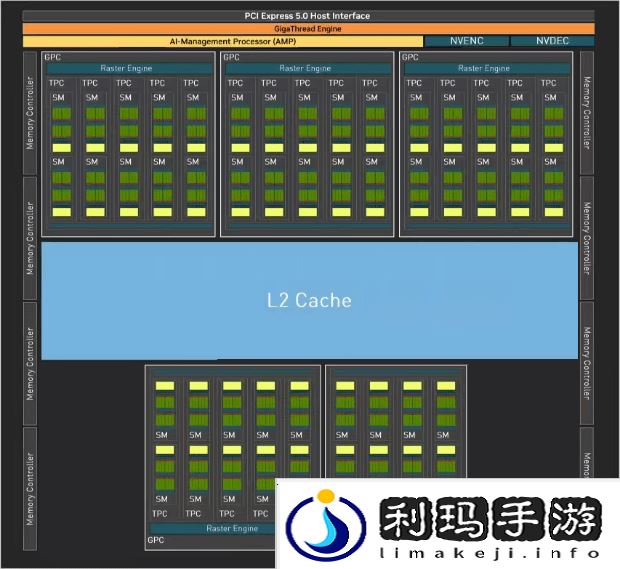620x569 pixels.
Task: Click the AI-Management Processor (AMP) bar
Action: click(223, 42)
